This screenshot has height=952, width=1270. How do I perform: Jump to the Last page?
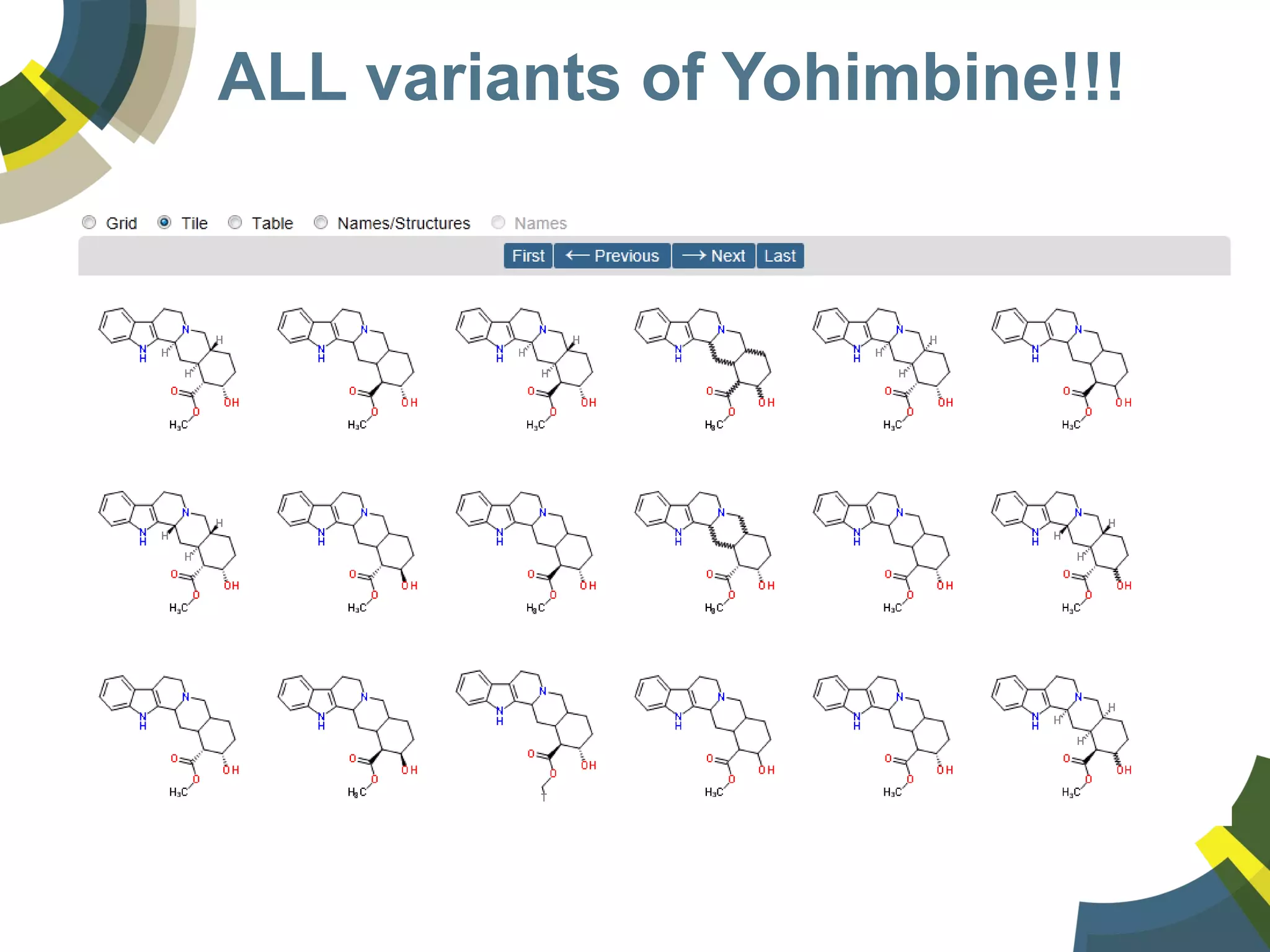780,256
